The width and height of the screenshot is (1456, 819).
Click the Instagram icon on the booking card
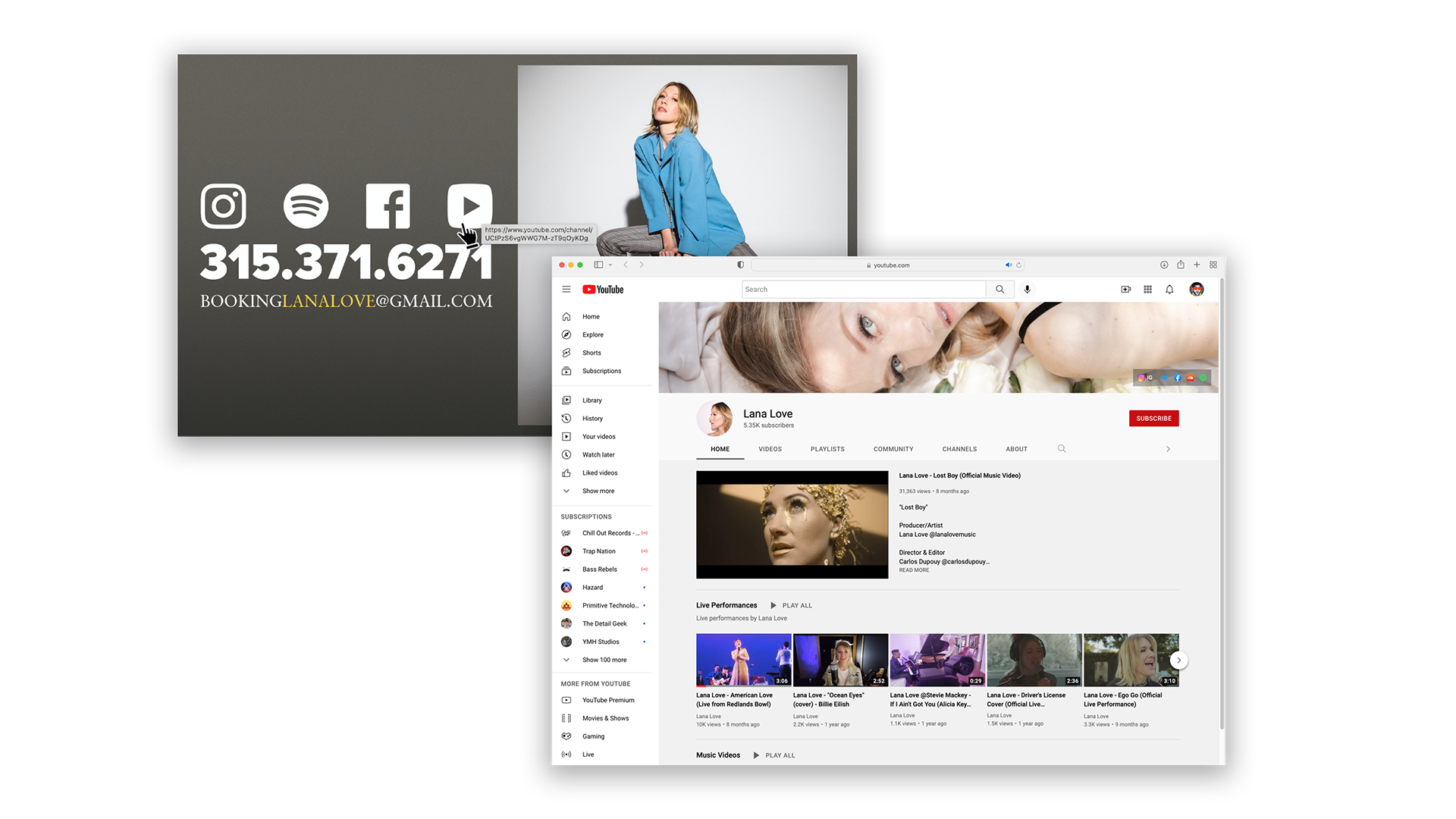pos(223,206)
